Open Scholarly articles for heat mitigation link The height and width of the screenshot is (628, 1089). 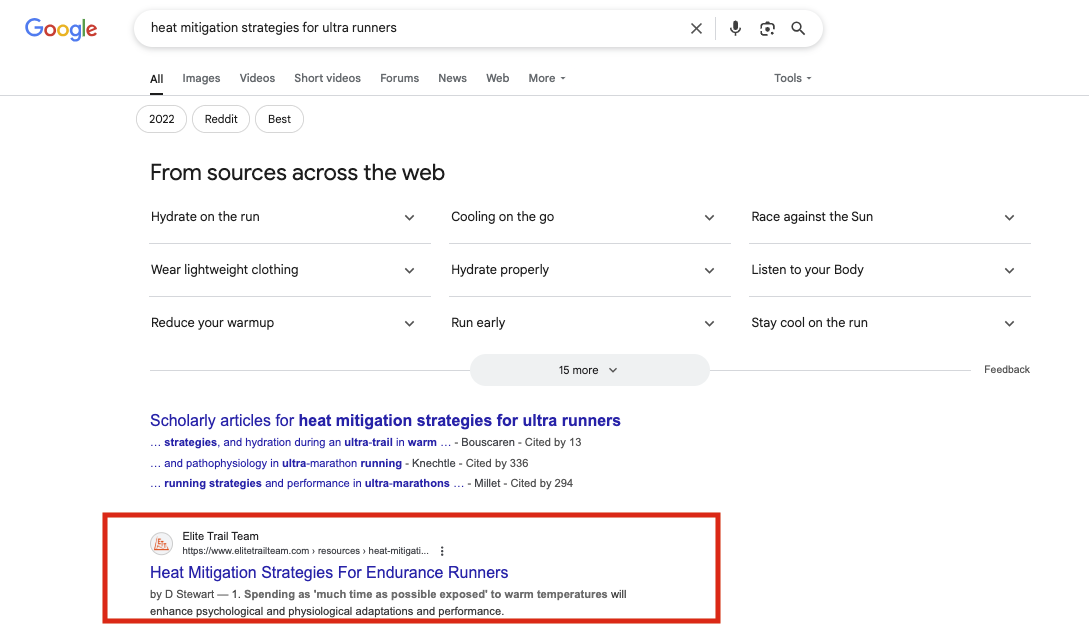pyautogui.click(x=385, y=420)
